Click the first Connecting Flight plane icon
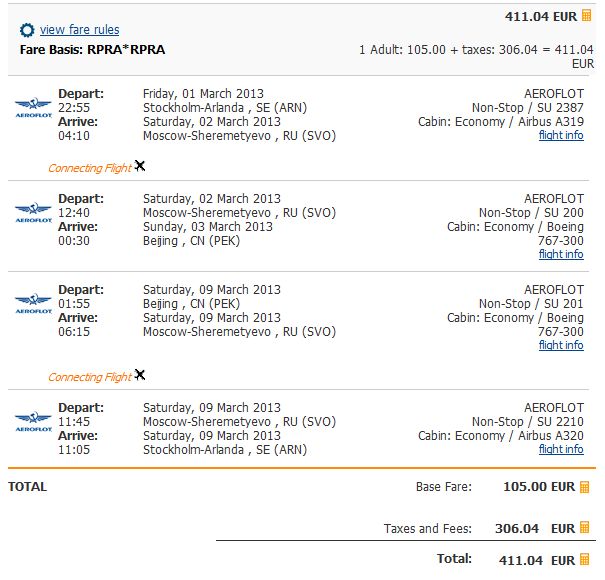Viewport: 605px width, 580px height. pos(140,166)
